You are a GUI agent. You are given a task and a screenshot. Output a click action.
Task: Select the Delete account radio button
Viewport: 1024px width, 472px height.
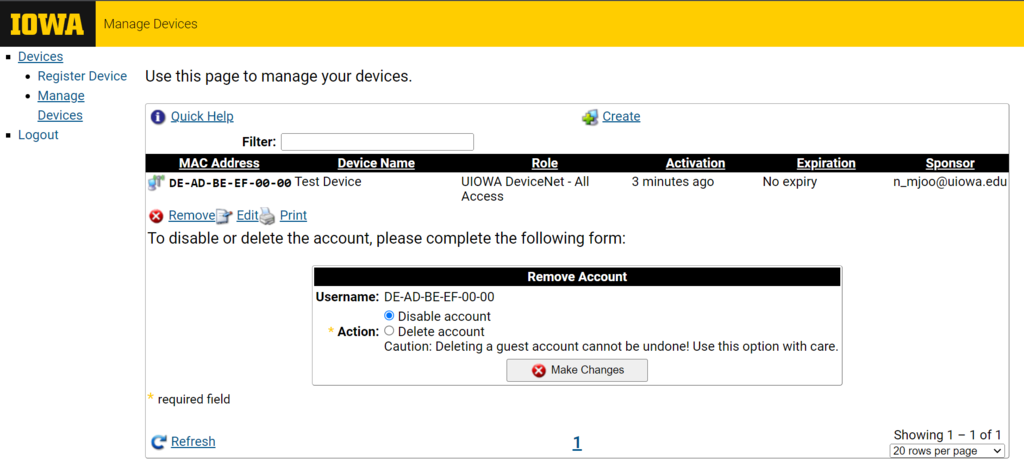(x=390, y=331)
